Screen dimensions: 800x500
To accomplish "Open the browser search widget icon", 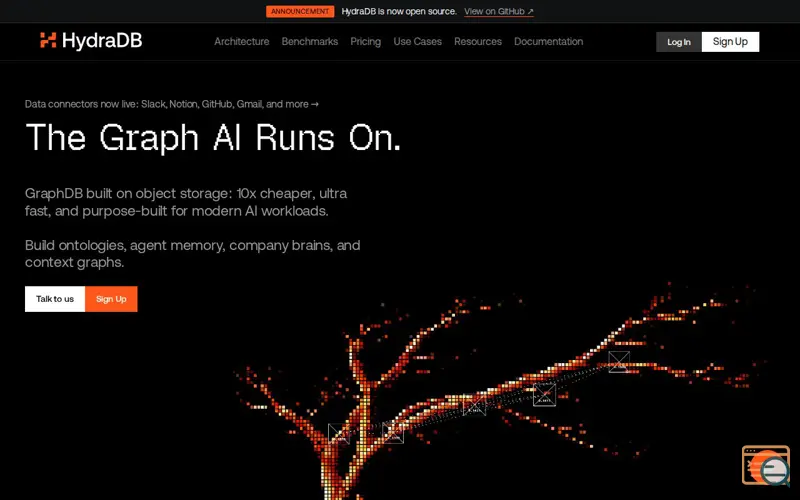I will (766, 465).
